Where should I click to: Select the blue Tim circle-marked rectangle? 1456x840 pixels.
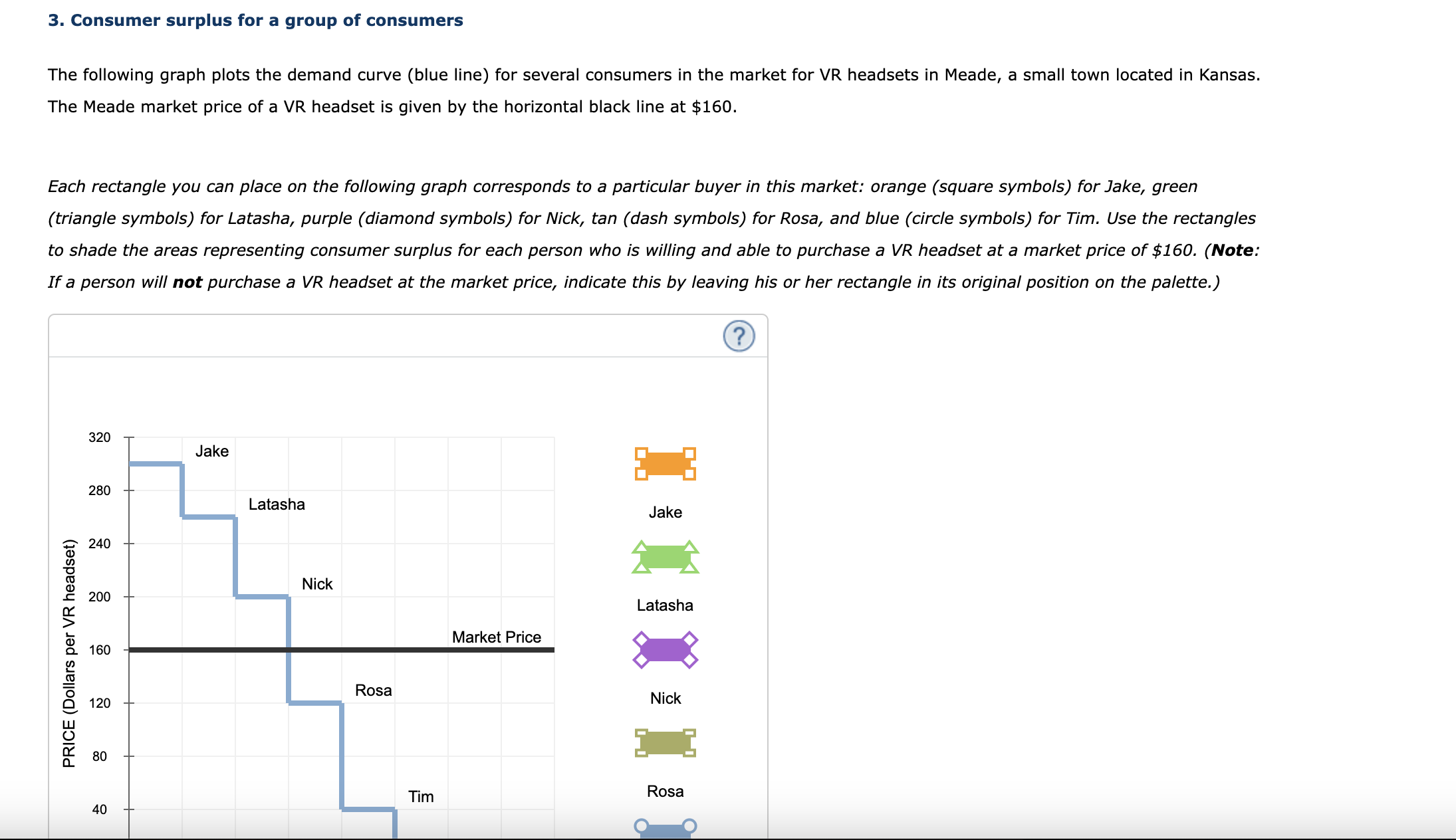pyautogui.click(x=664, y=831)
